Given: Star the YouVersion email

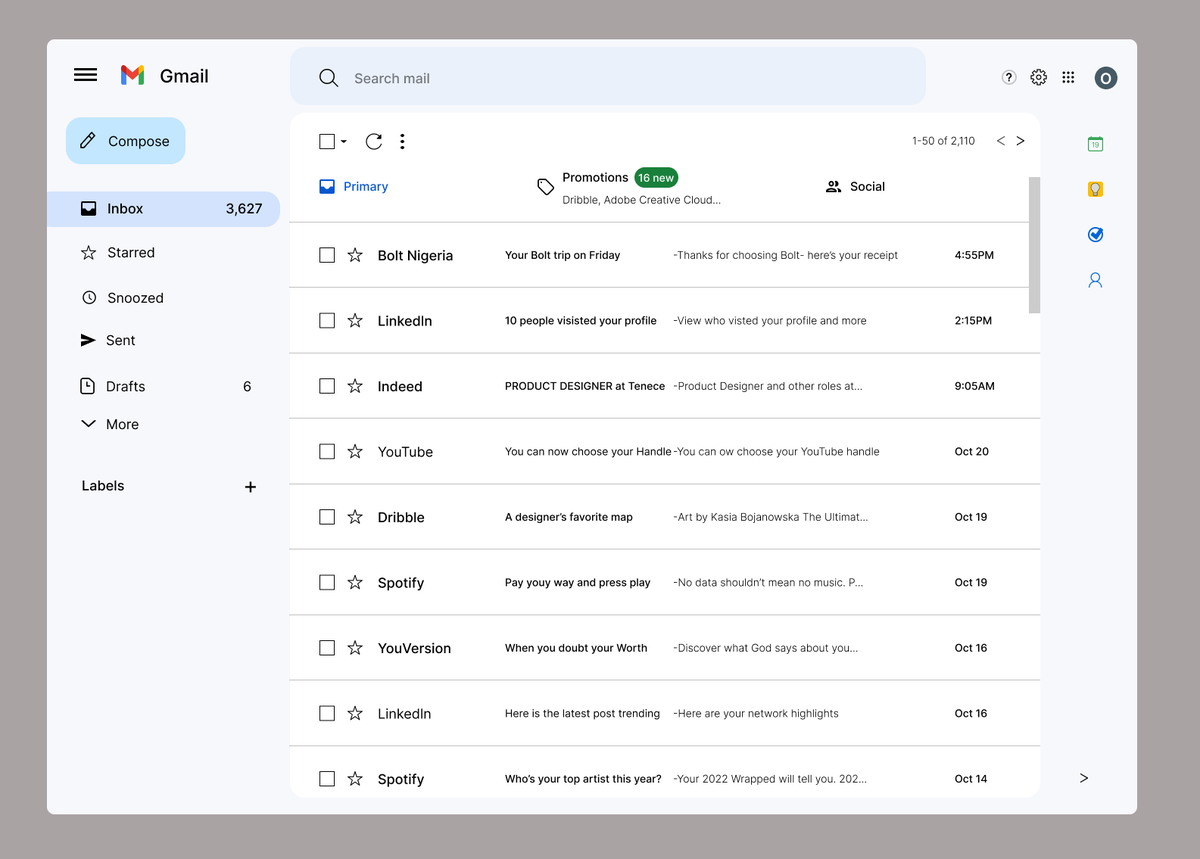Looking at the screenshot, I should pyautogui.click(x=355, y=648).
